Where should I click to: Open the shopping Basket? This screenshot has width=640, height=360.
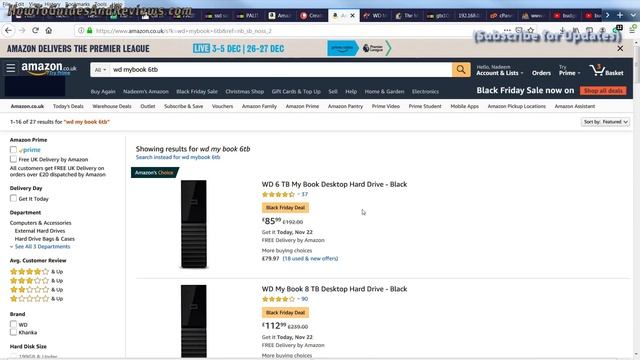[x=607, y=70]
